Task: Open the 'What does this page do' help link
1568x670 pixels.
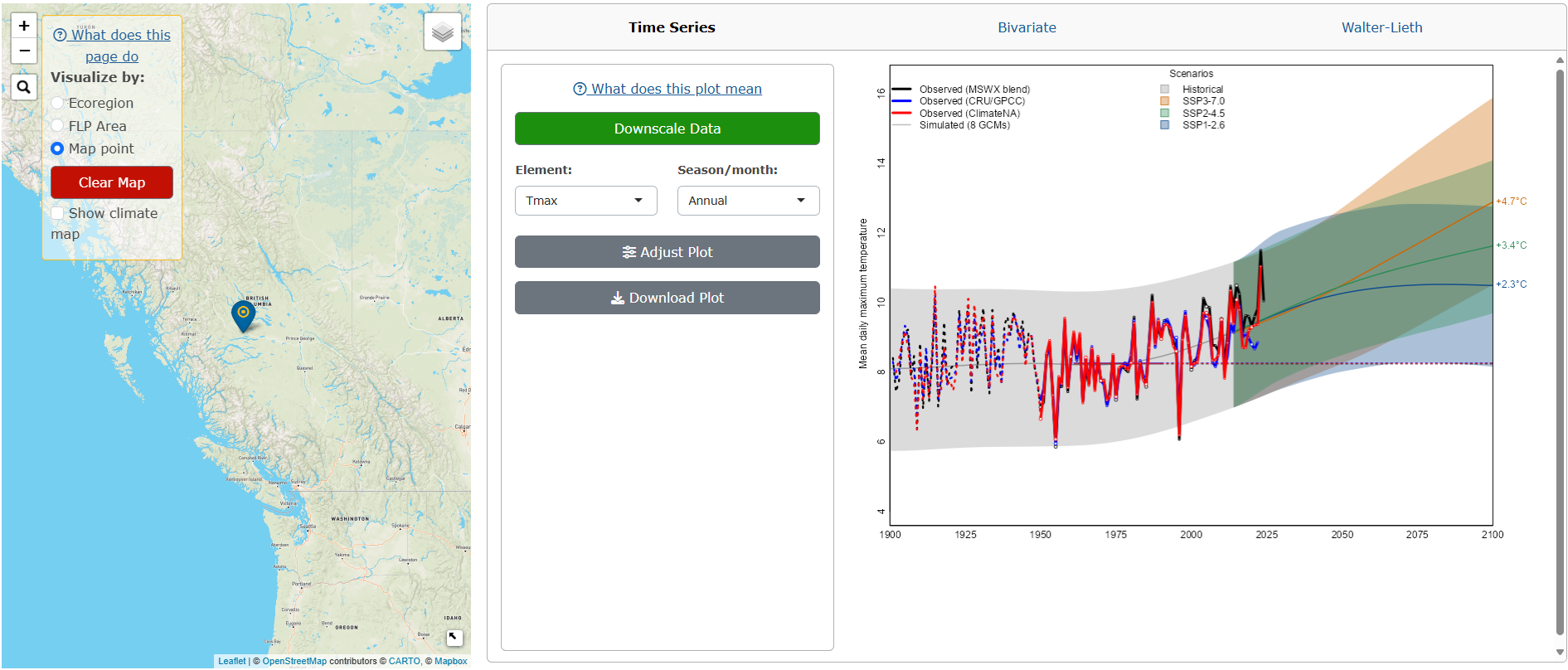Action: pyautogui.click(x=112, y=46)
